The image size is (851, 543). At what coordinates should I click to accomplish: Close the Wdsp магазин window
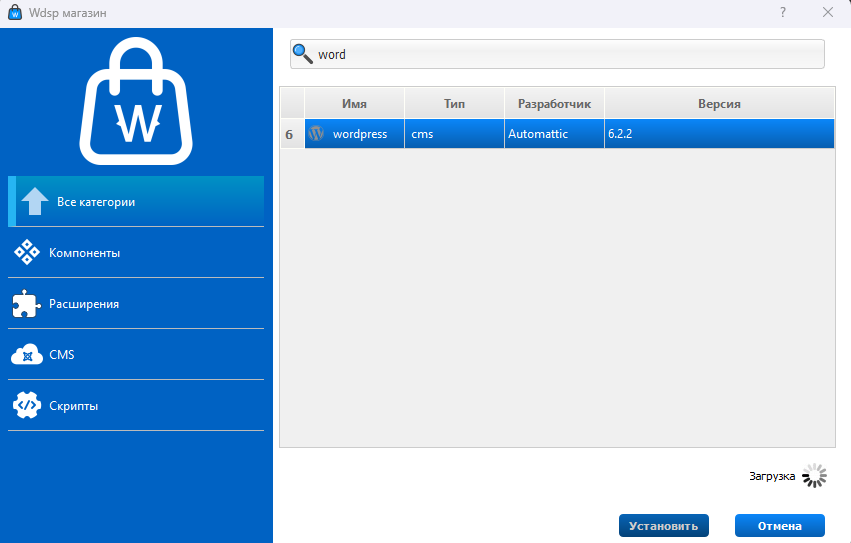coord(828,12)
